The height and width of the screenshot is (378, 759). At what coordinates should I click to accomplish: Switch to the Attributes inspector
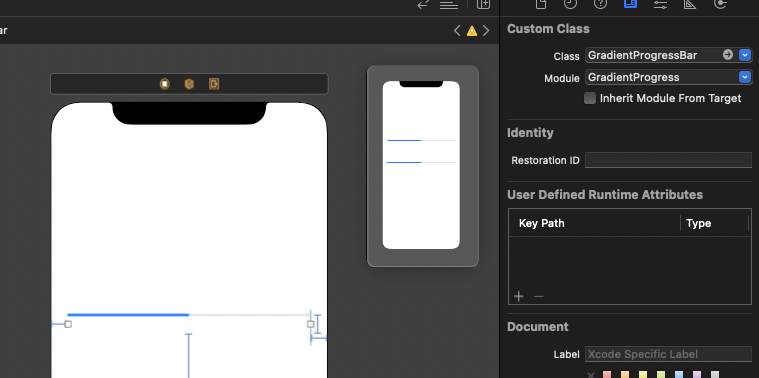pos(660,4)
